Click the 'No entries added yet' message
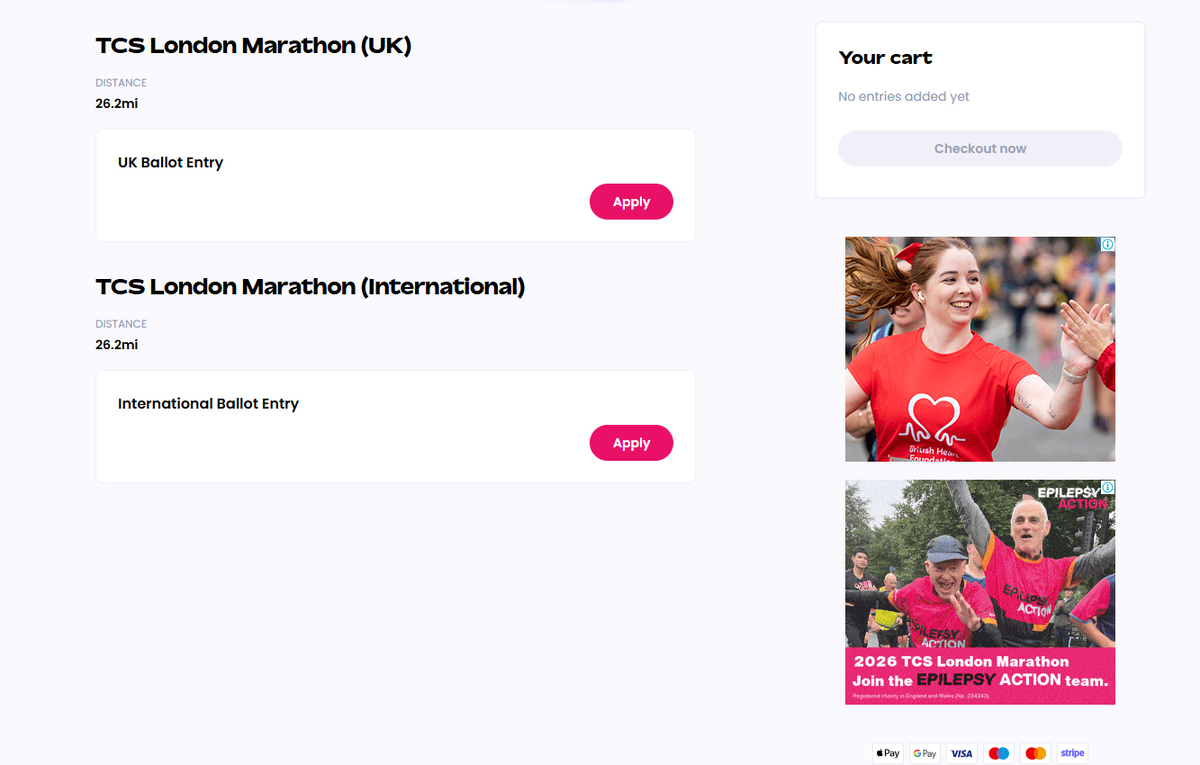The width and height of the screenshot is (1200, 765). (x=904, y=97)
